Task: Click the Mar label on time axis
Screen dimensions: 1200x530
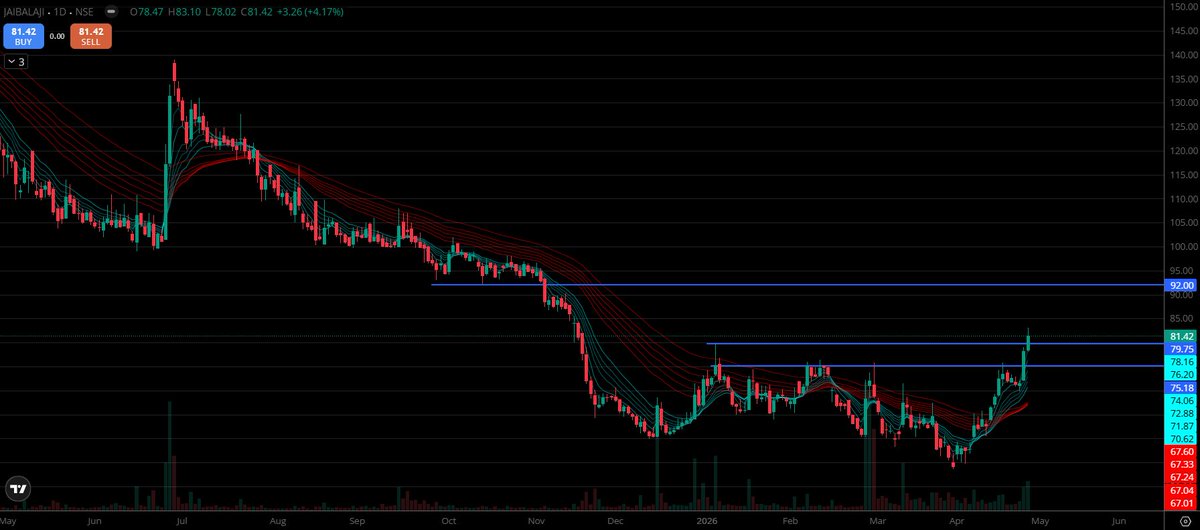Action: coord(877,521)
